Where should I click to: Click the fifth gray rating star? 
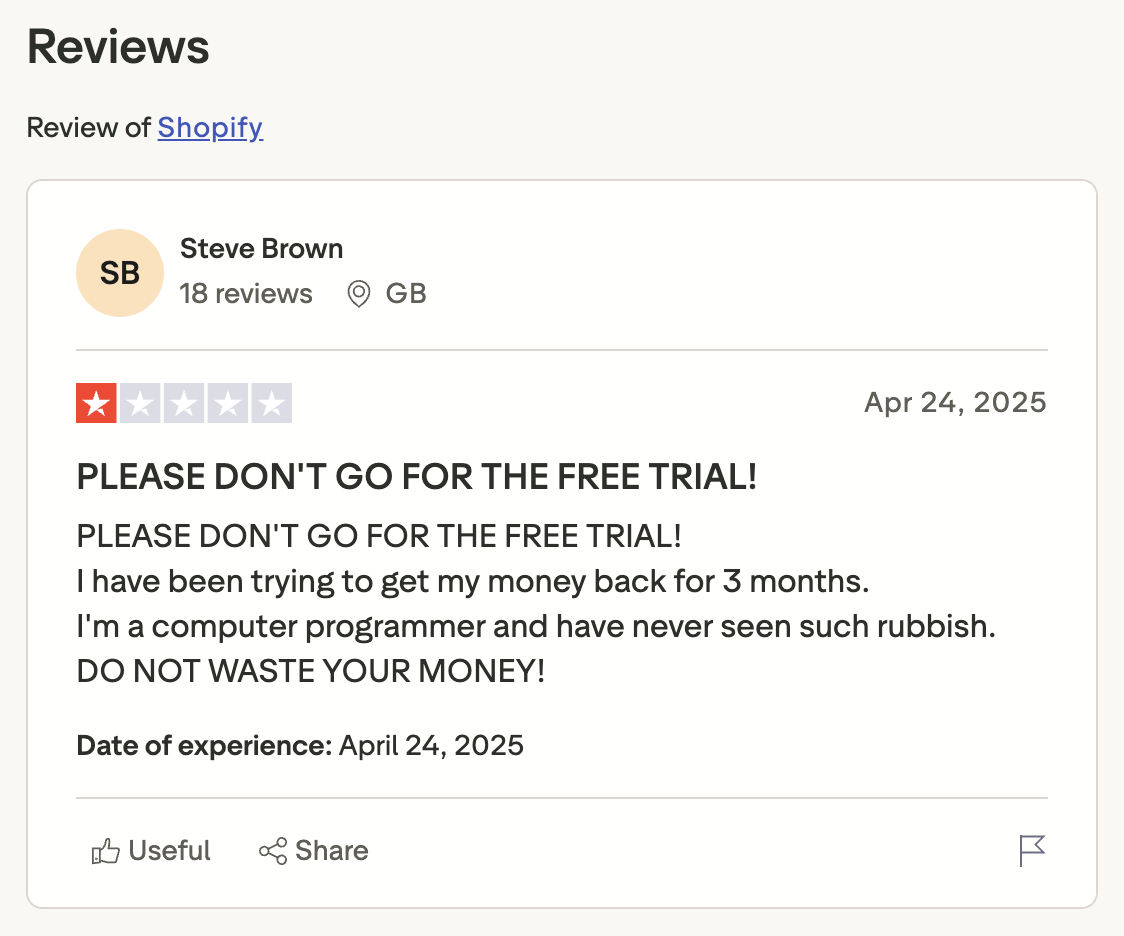coord(271,403)
